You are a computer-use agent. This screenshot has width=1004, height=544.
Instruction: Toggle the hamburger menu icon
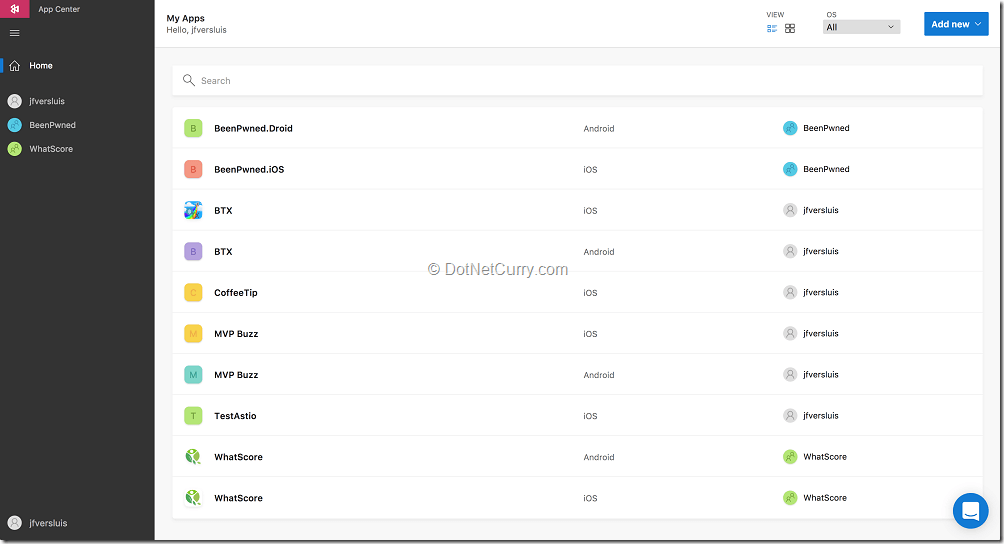pos(15,33)
